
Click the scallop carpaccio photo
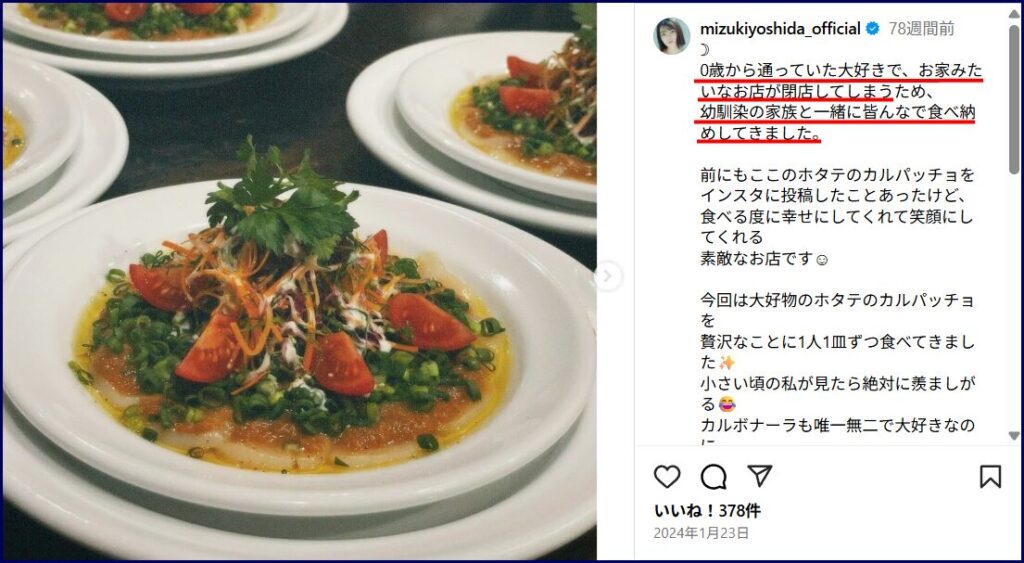(x=299, y=282)
